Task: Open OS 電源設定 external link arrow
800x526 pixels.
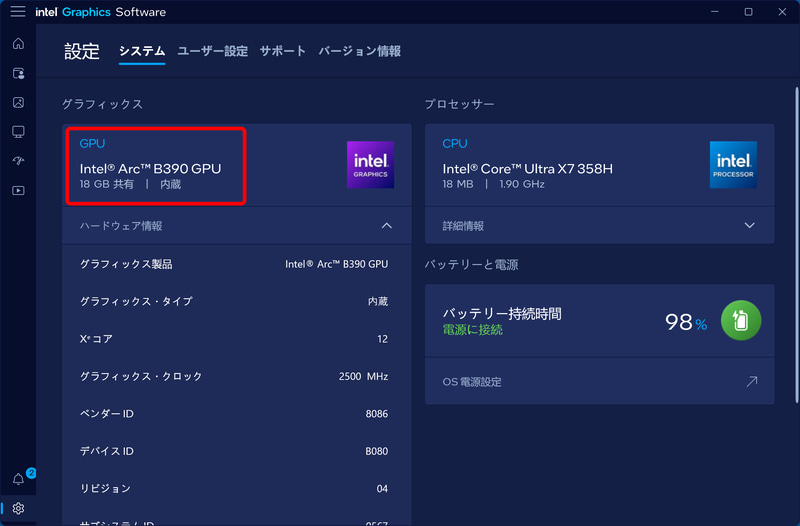Action: (x=752, y=381)
